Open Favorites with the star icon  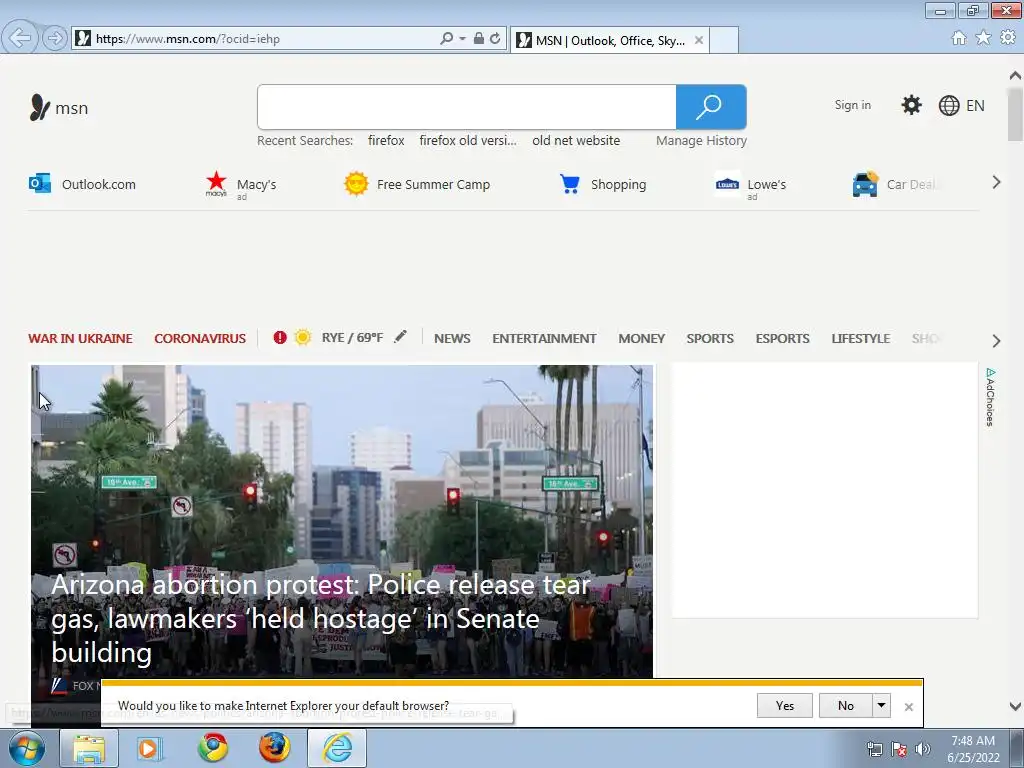coord(983,38)
